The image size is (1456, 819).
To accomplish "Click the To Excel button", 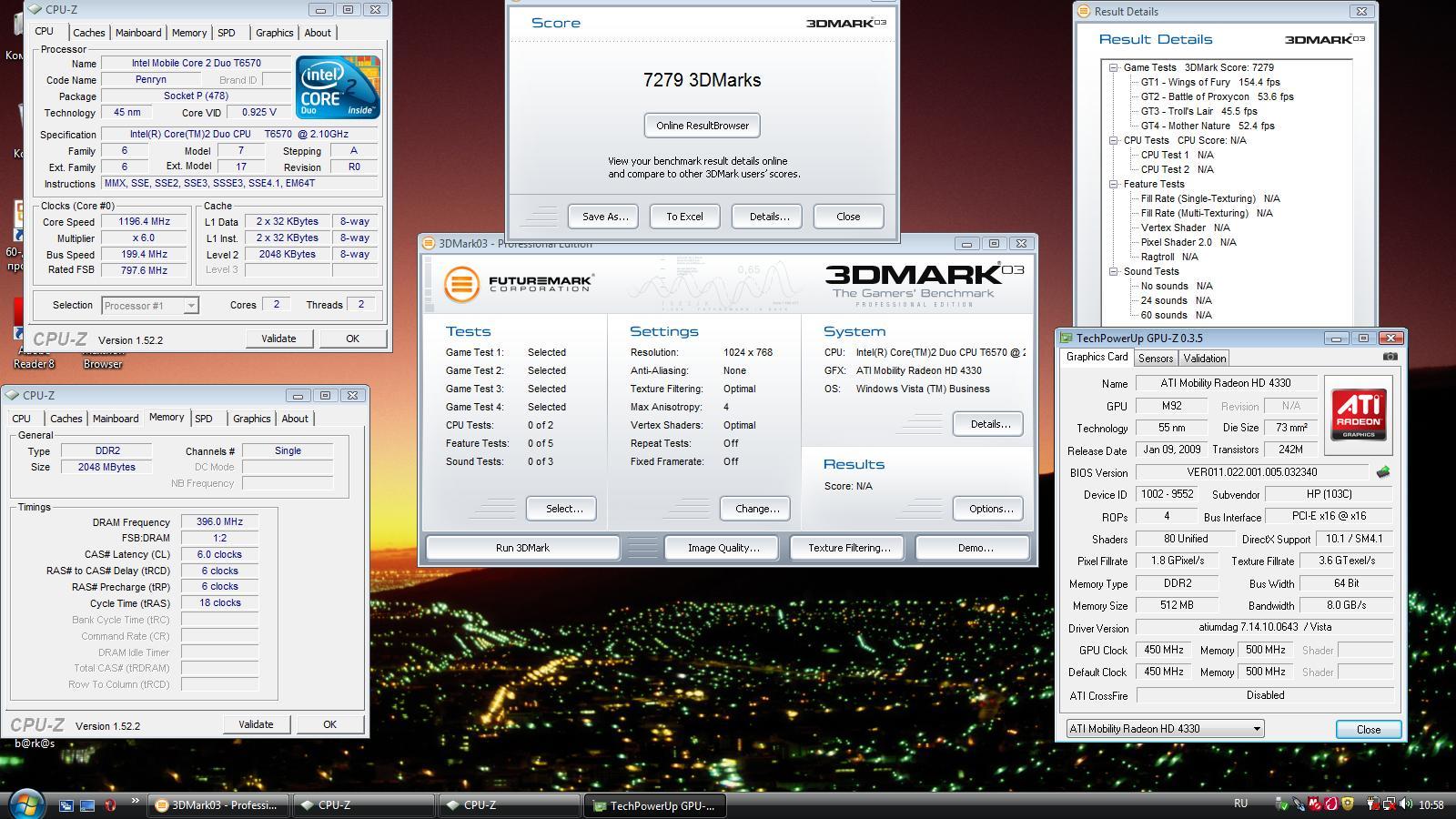I will coord(684,217).
